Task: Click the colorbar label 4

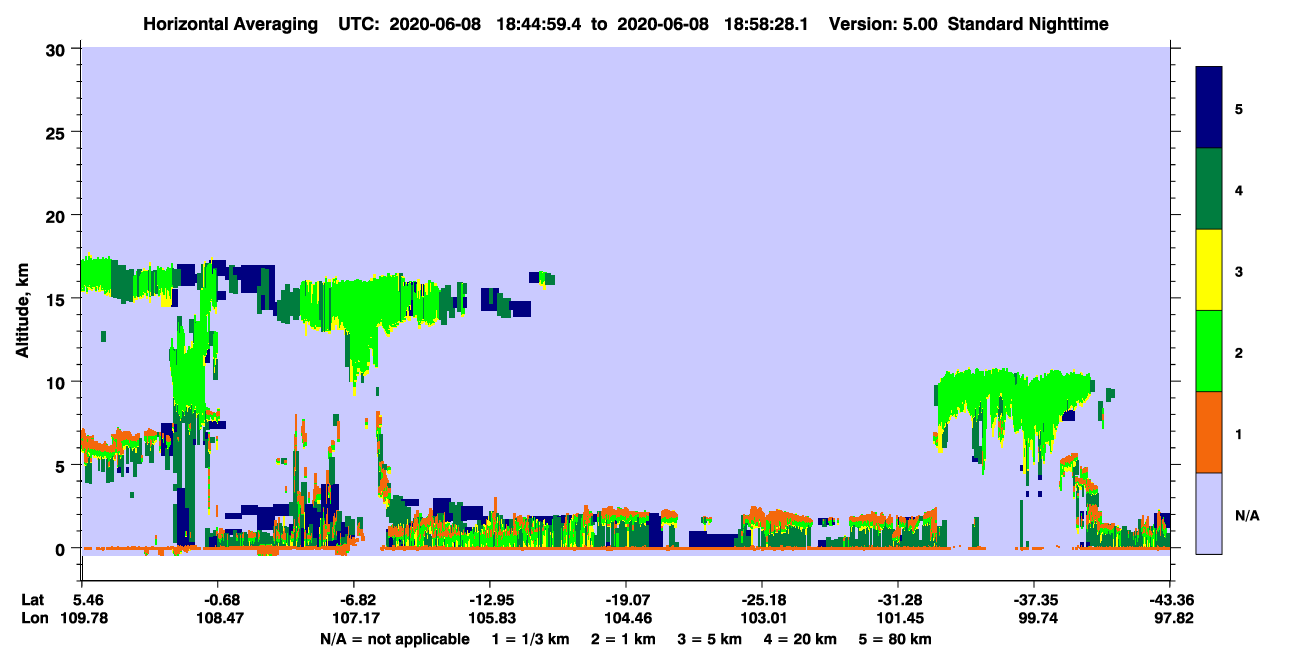Action: [x=1239, y=189]
